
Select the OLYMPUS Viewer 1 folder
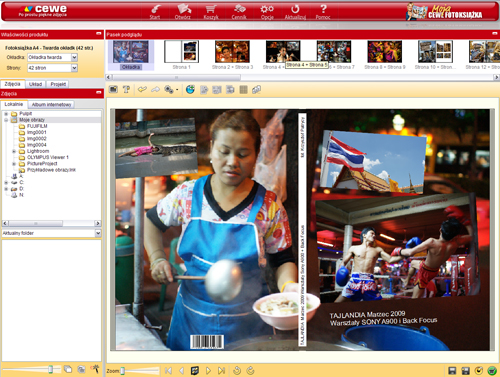click(48, 157)
